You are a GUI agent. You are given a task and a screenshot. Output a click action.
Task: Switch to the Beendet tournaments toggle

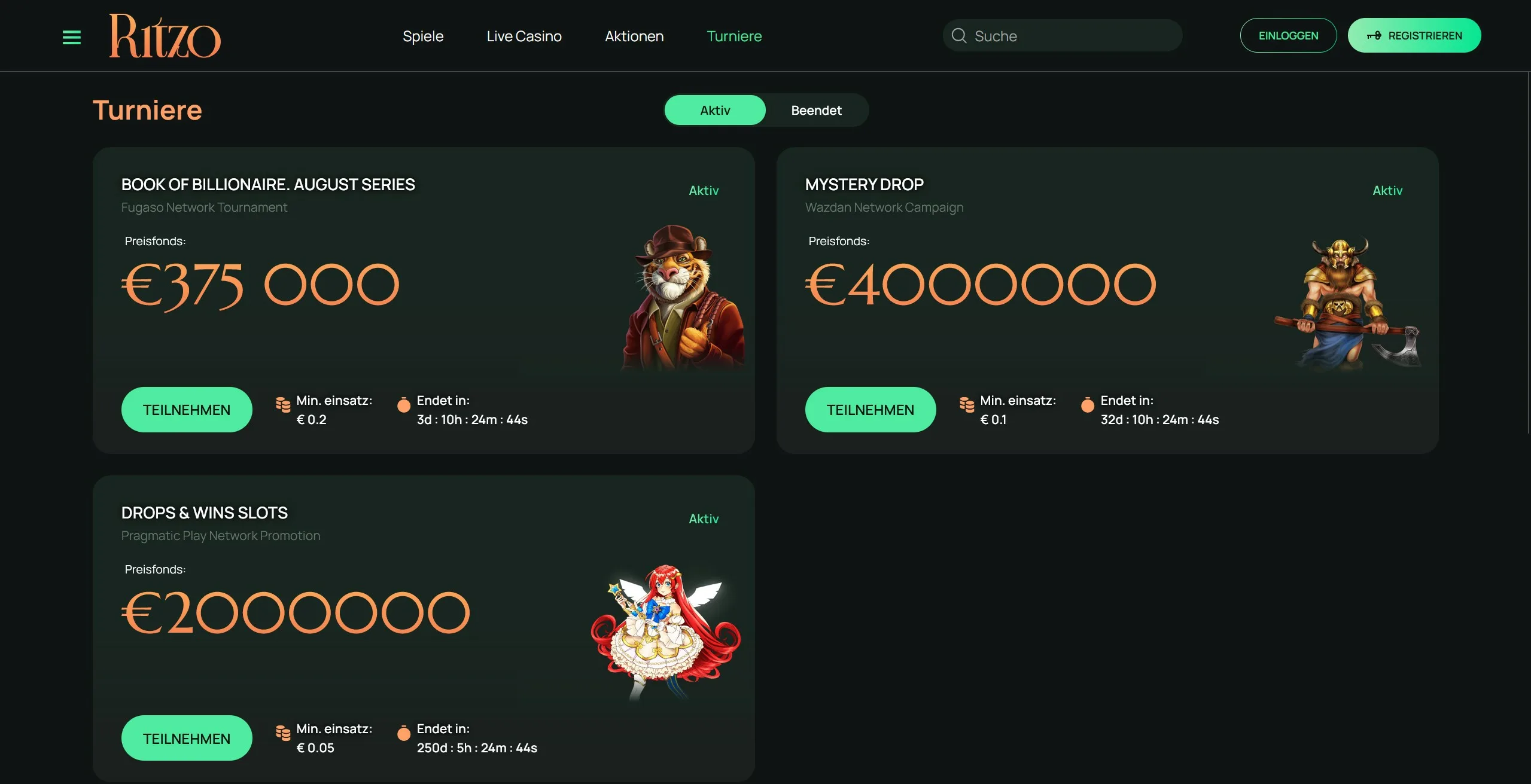click(x=816, y=110)
